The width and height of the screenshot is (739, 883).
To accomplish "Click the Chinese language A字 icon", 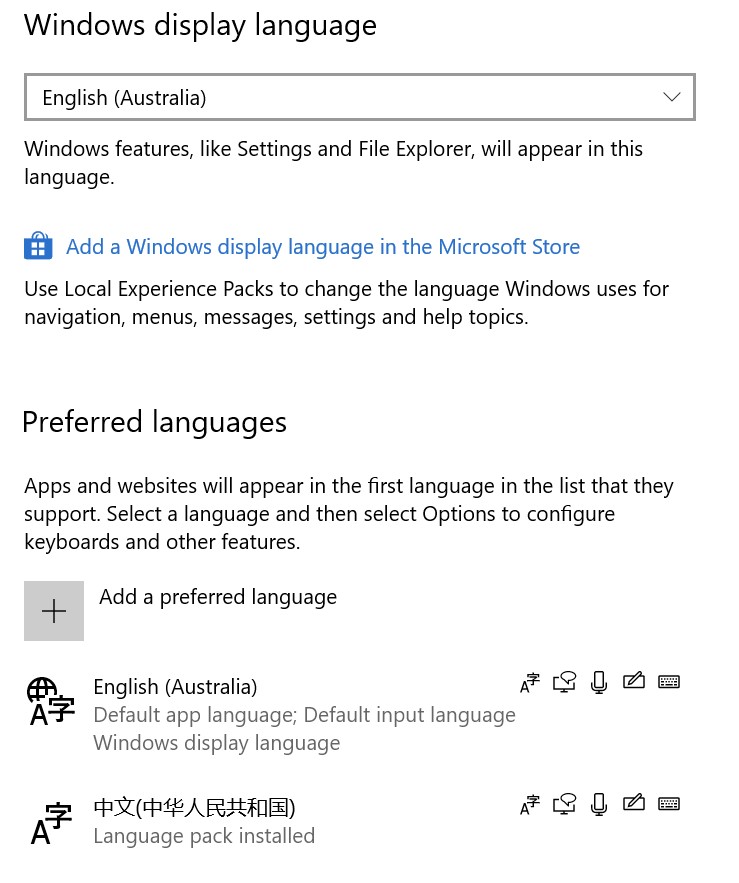I will tap(51, 824).
